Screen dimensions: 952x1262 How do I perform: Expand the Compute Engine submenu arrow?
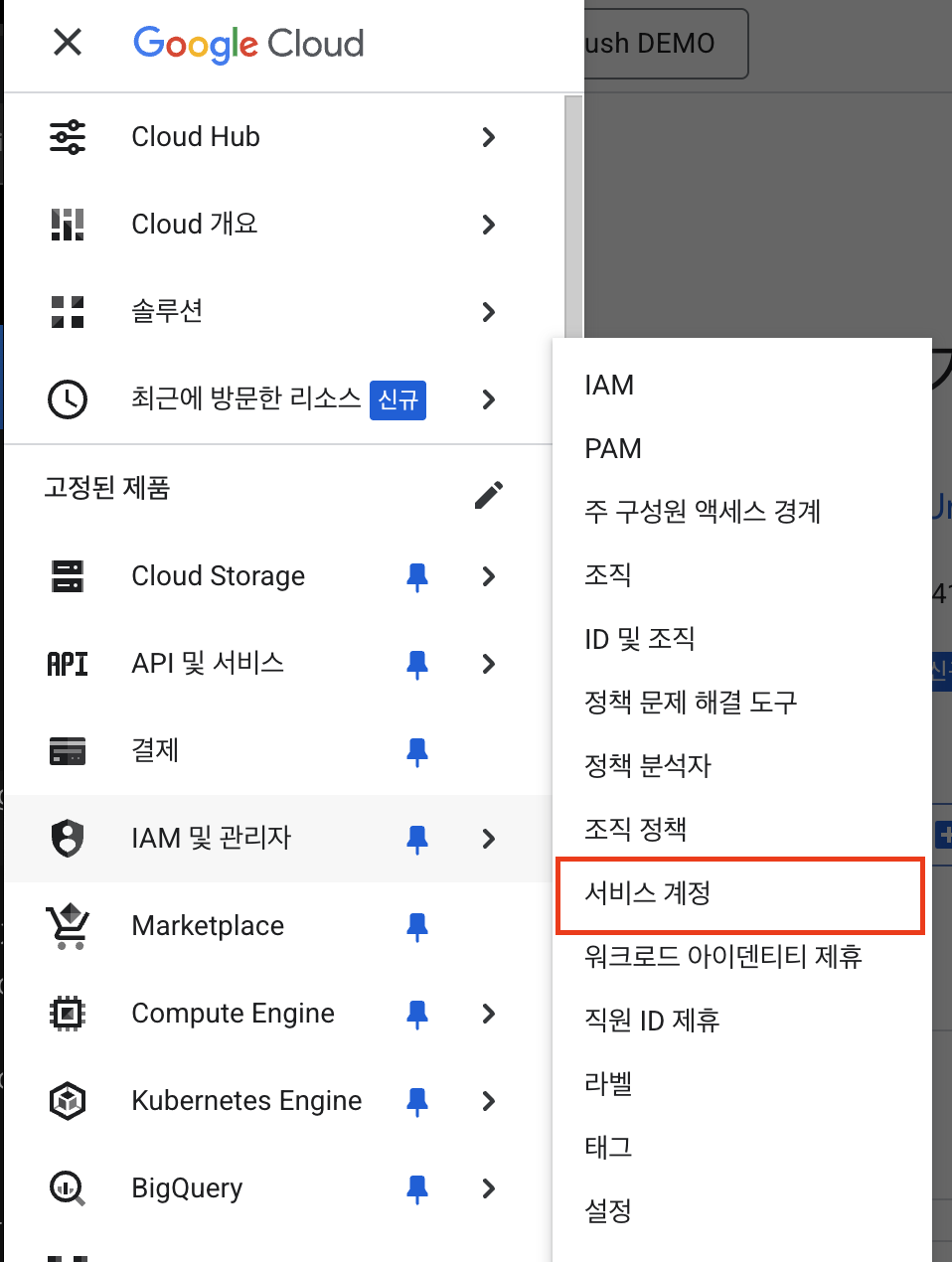(x=488, y=1014)
